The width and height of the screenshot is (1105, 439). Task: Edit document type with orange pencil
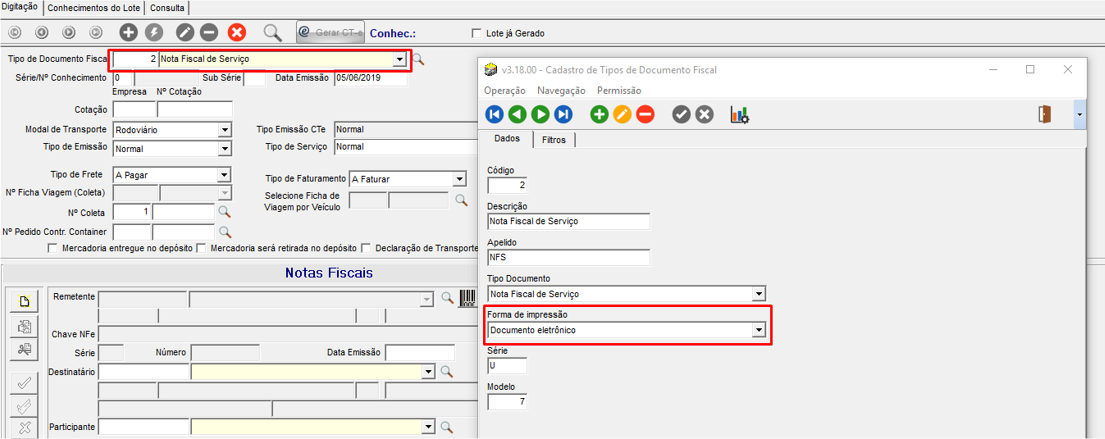(622, 114)
